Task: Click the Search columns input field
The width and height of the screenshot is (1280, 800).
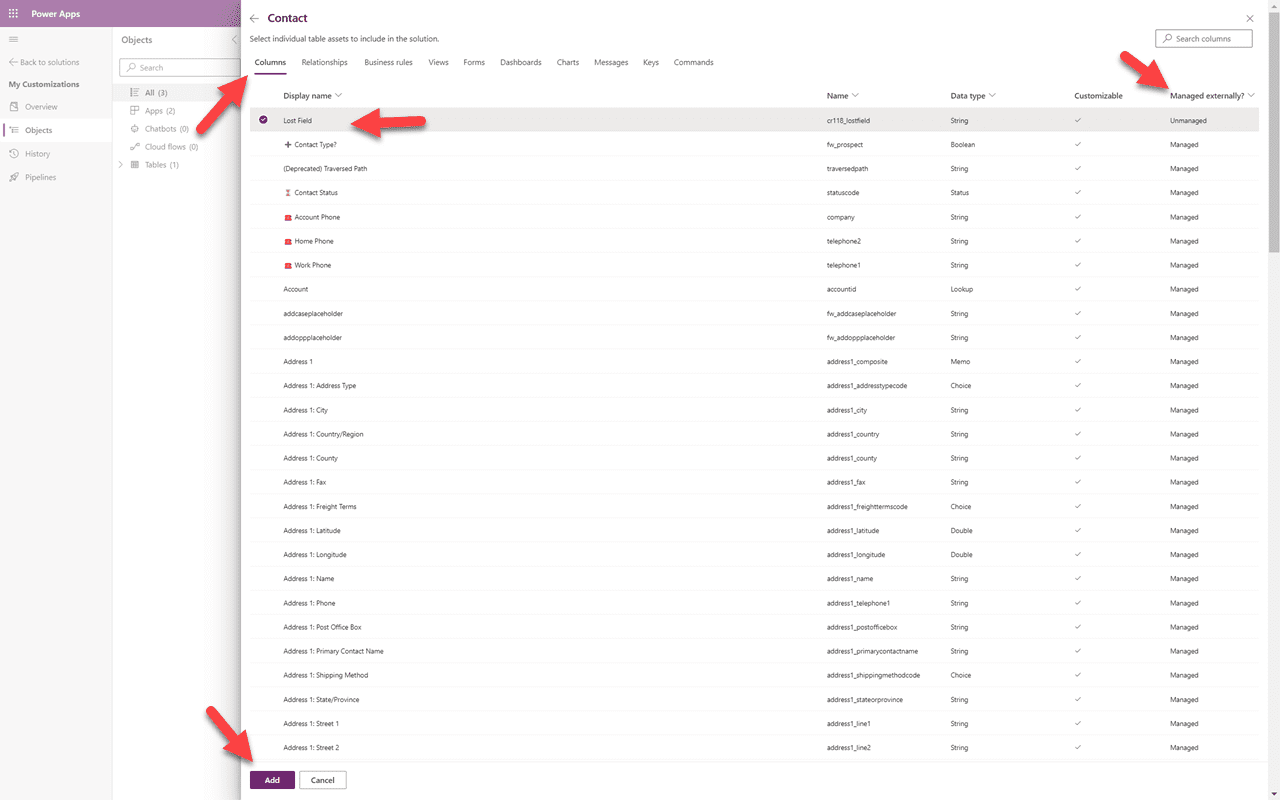Action: click(x=1203, y=38)
